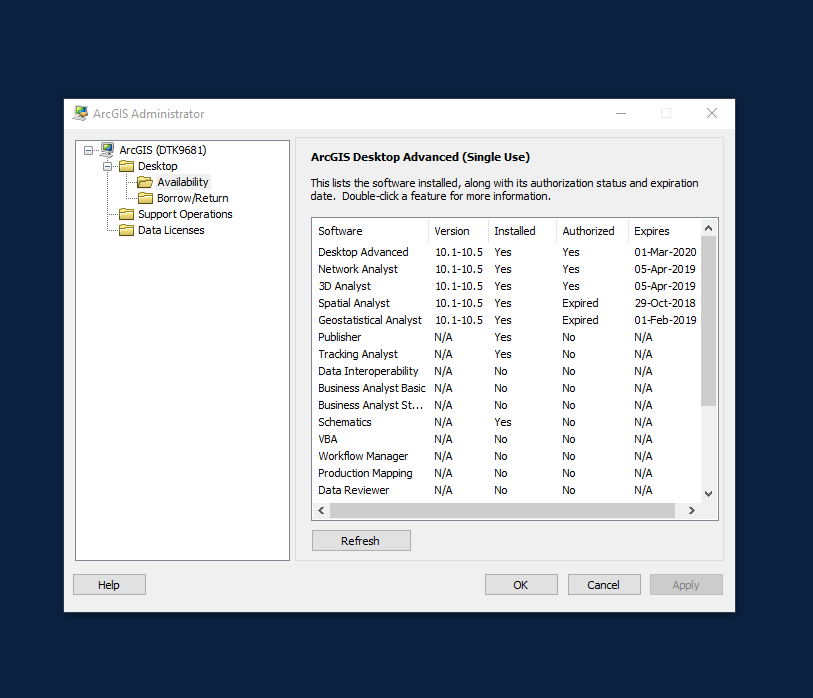Screen dimensions: 813x698
Task: Click the scroll left arrow of the list
Action: click(x=321, y=510)
